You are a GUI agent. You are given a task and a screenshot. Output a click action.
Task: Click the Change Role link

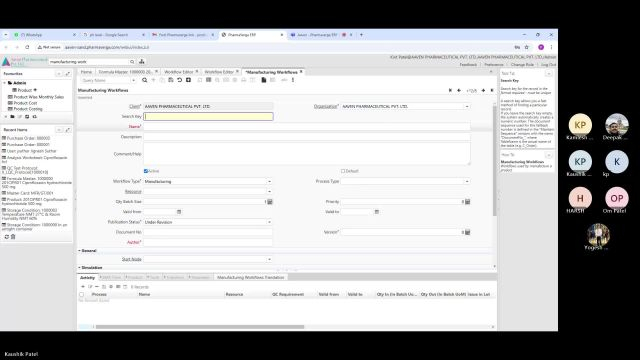(x=522, y=64)
